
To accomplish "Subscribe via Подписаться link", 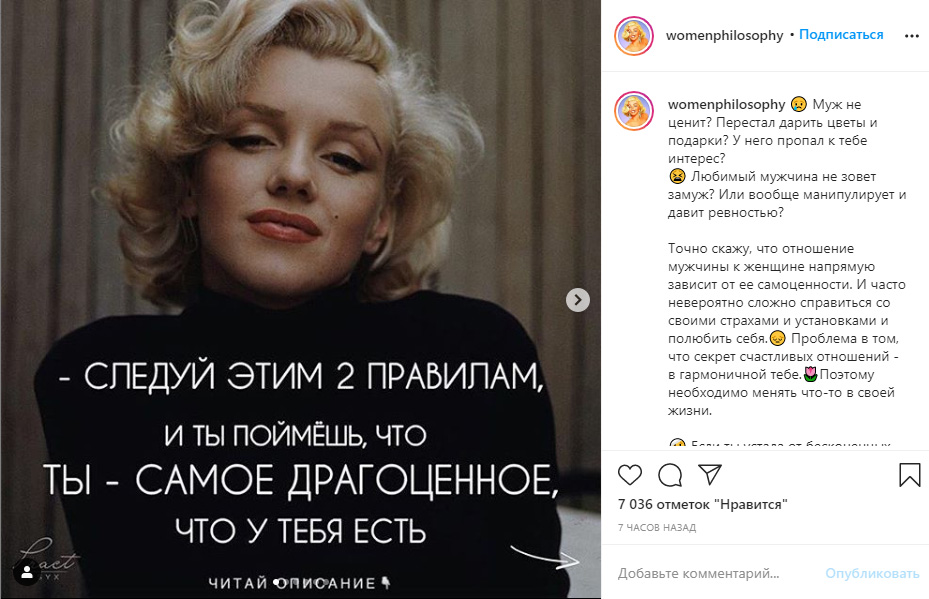I will [841, 35].
